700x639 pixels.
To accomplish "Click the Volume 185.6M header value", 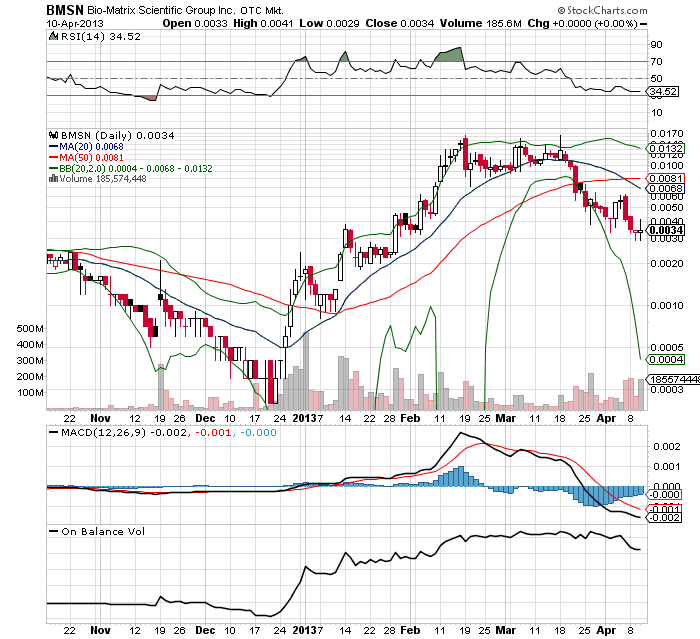I will 480,23.
